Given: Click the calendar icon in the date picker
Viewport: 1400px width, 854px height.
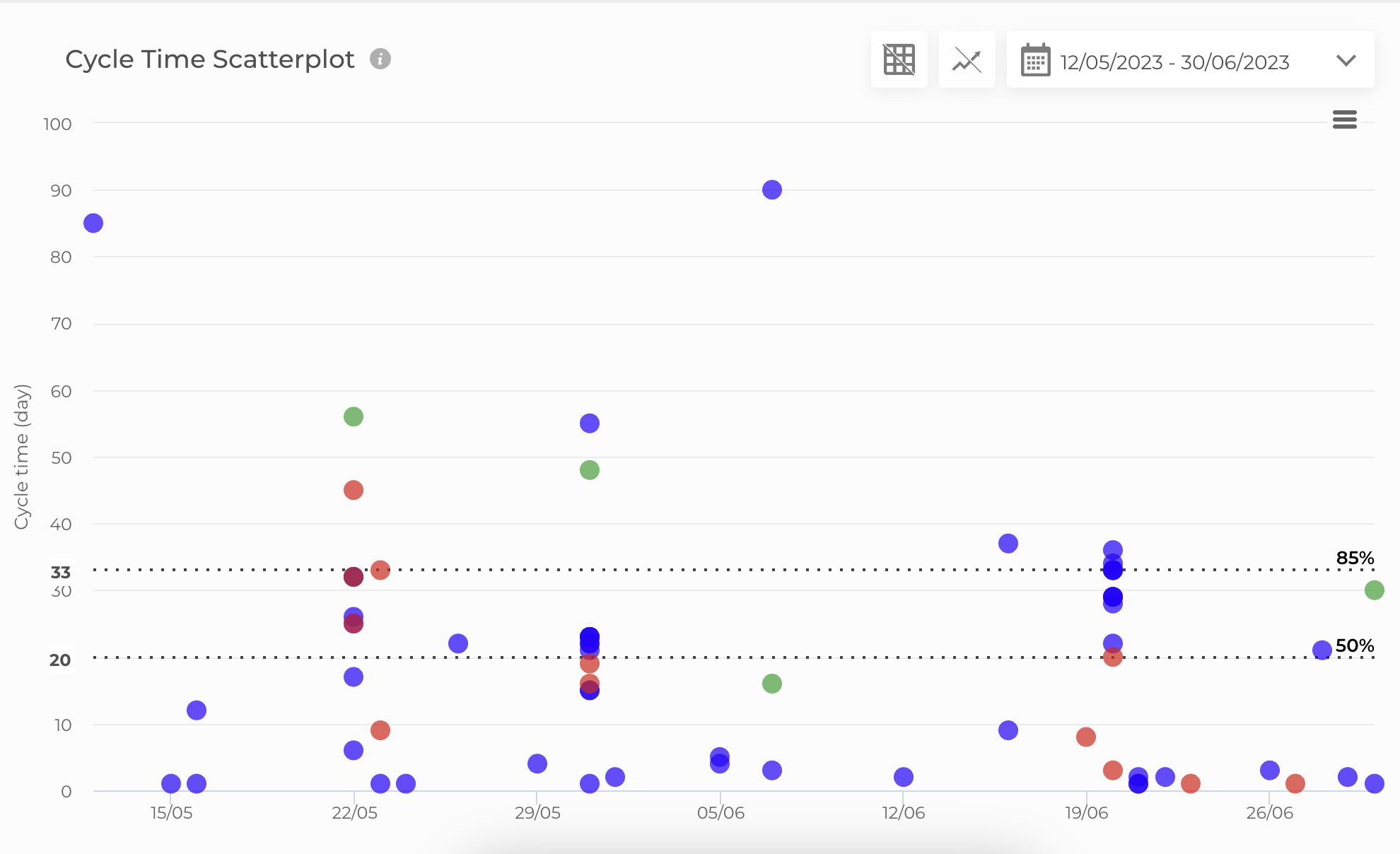Looking at the screenshot, I should click(1034, 60).
